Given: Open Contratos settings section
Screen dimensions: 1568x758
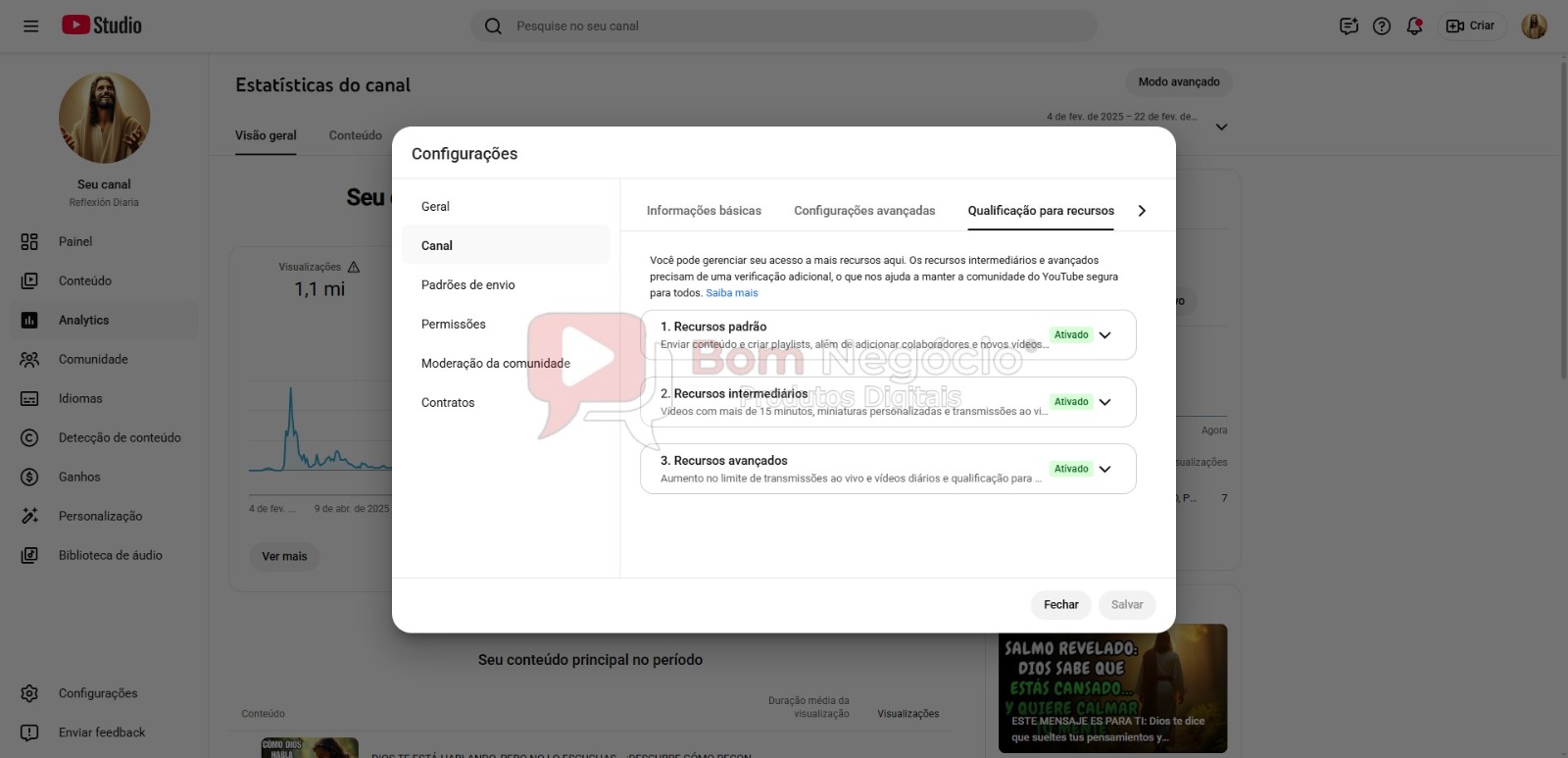Looking at the screenshot, I should (506, 402).
